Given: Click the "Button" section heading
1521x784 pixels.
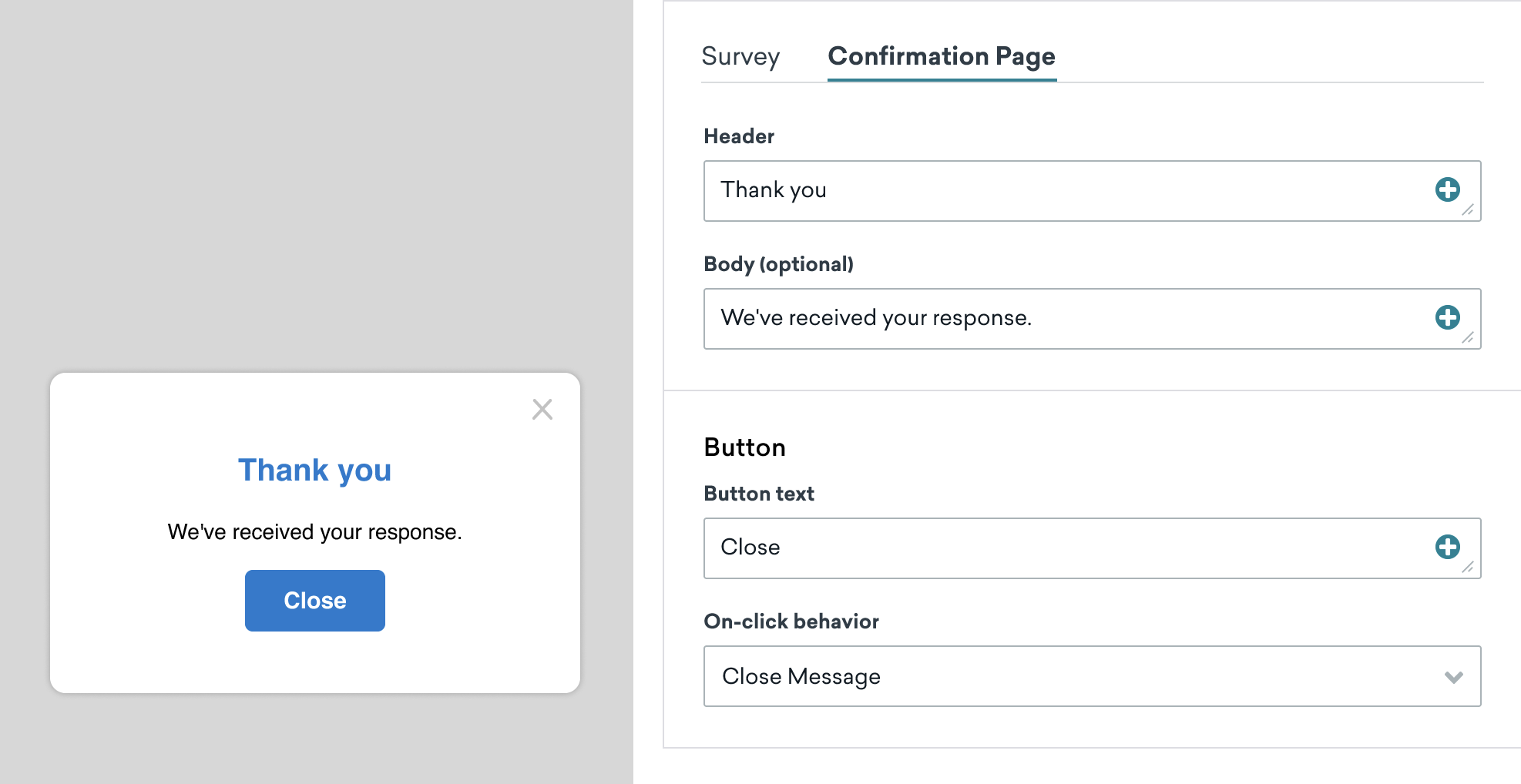Looking at the screenshot, I should [x=744, y=447].
